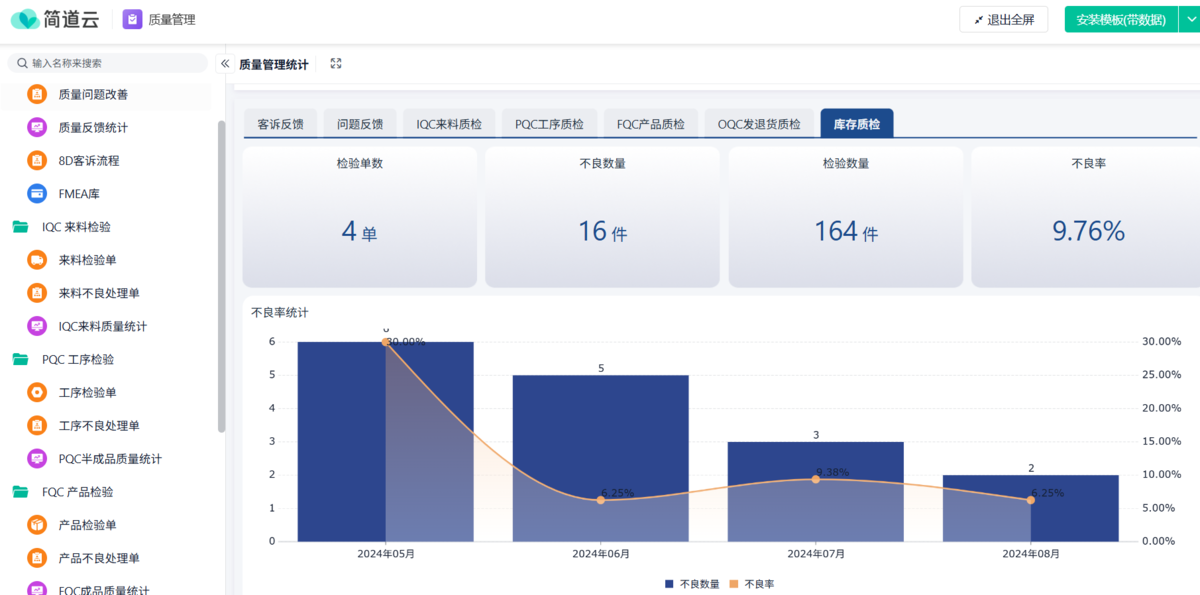Click the icon next to 来料不良处理单
This screenshot has width=1200, height=595.
coord(37,293)
